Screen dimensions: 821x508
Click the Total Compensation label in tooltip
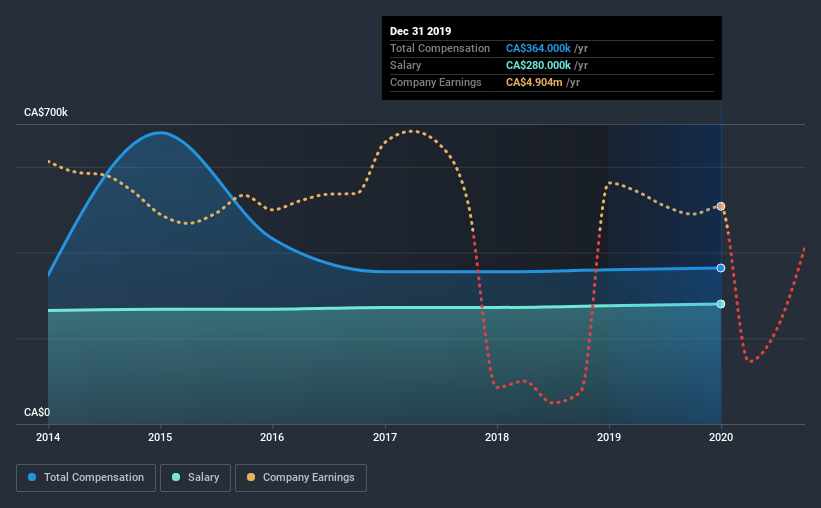point(439,48)
